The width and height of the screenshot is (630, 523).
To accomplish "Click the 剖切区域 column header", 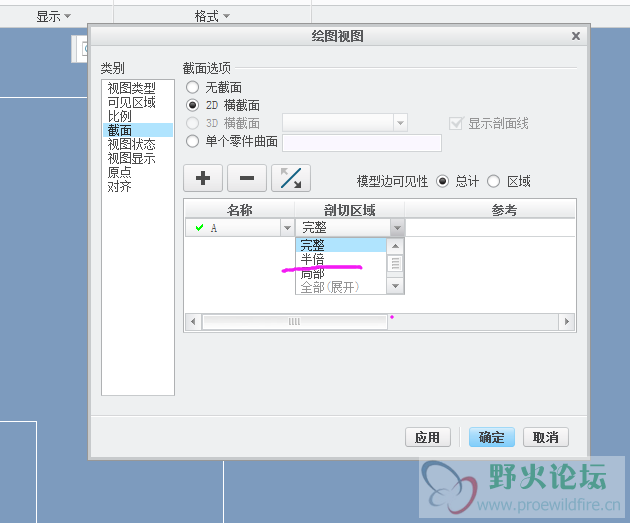I will (350, 210).
